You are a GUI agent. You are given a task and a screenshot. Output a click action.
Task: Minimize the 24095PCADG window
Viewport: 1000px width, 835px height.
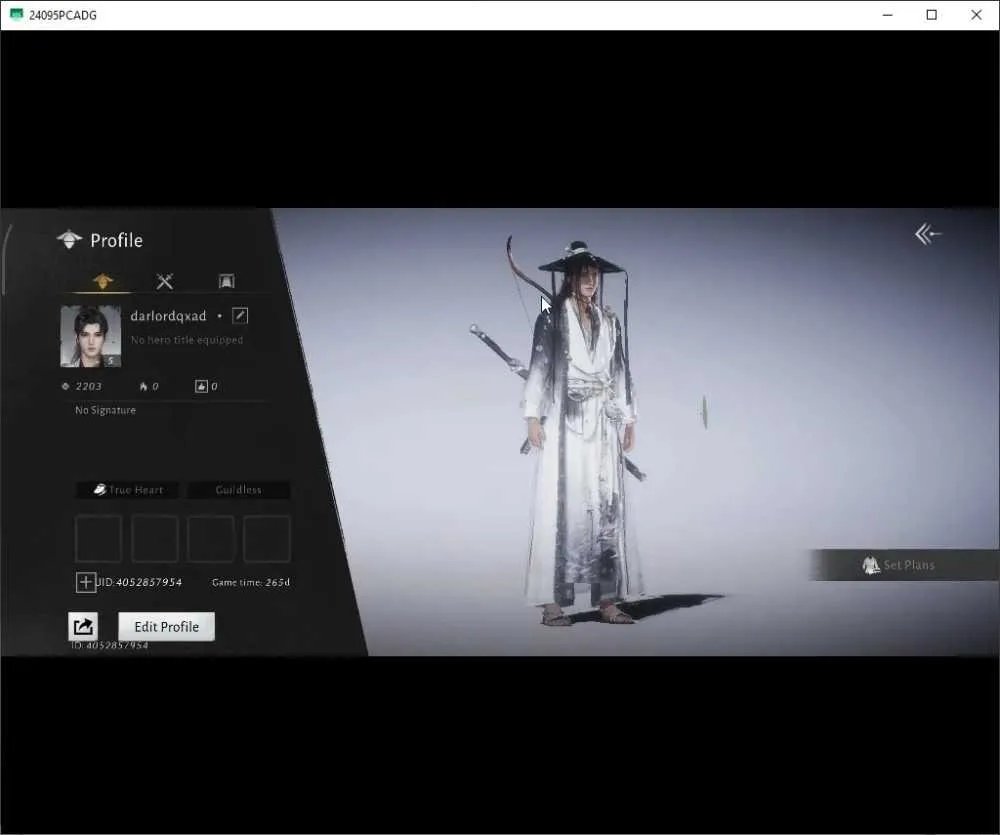887,15
